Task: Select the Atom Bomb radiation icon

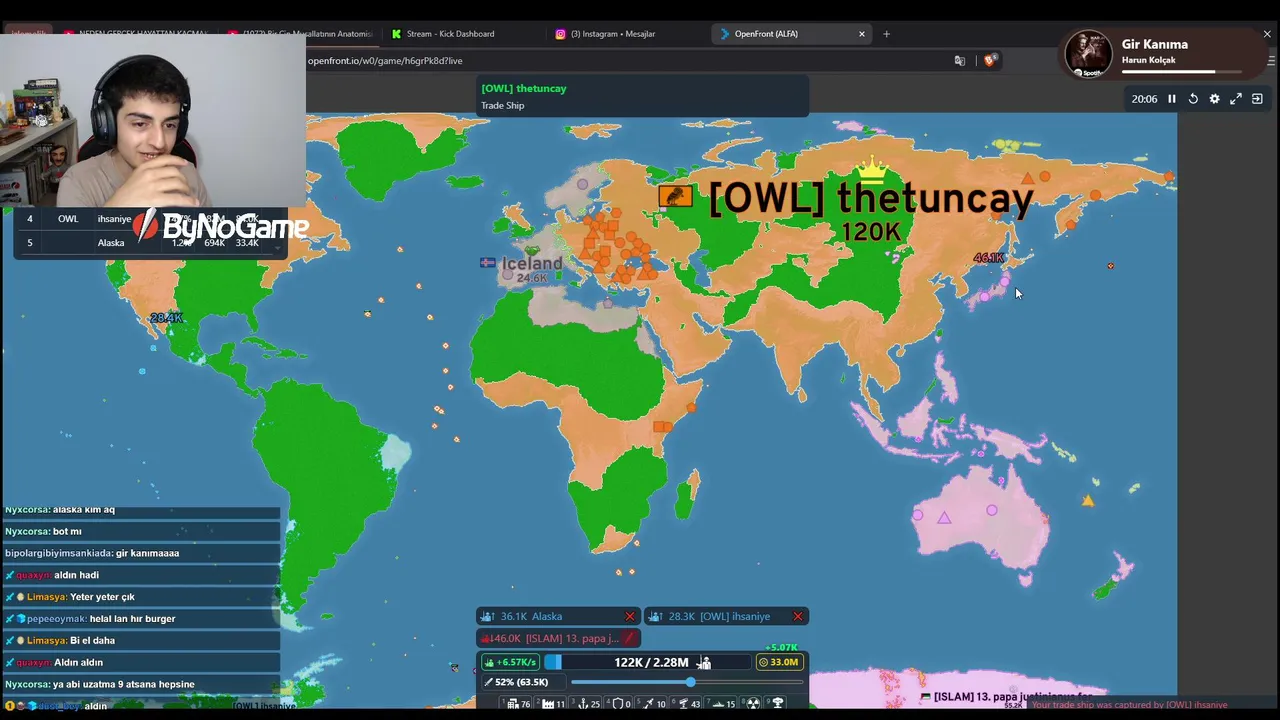Action: click(x=753, y=704)
